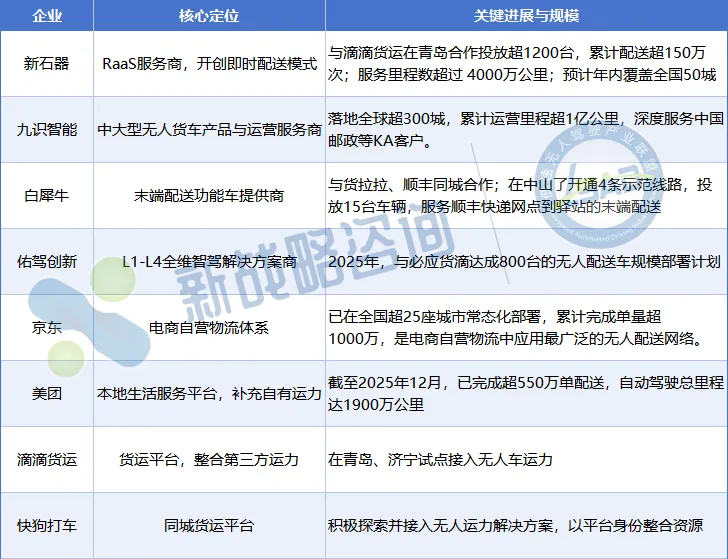This screenshot has height=559, width=728.
Task: Click the 核心定位 column header
Action: (209, 16)
